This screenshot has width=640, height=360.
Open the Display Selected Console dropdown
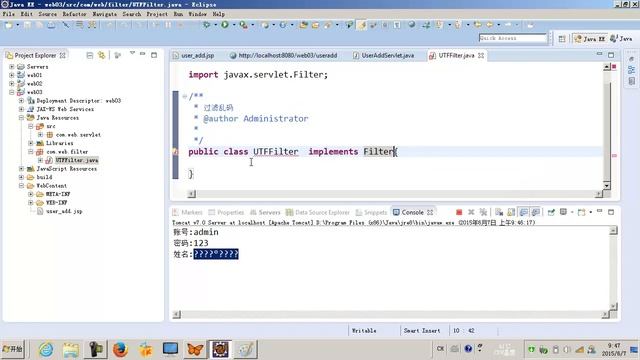point(572,212)
